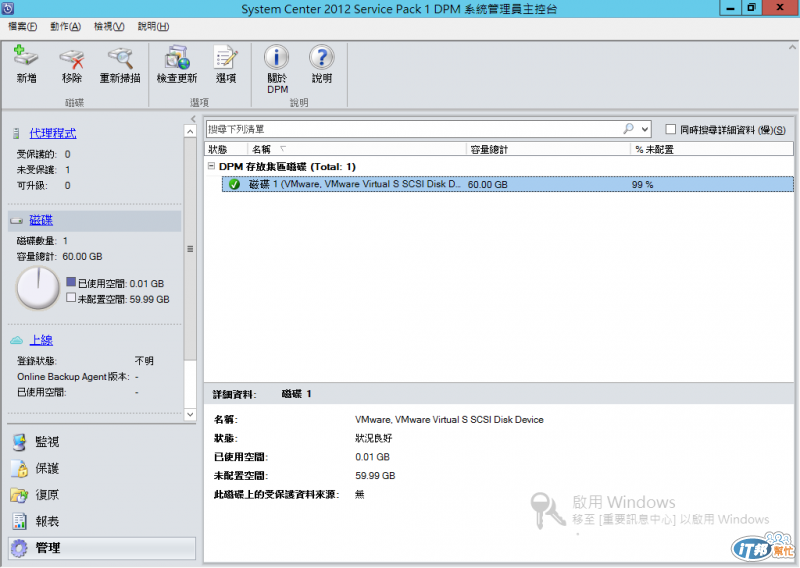Click the 登錄狀態 不明 value
The height and width of the screenshot is (568, 800).
click(x=144, y=361)
